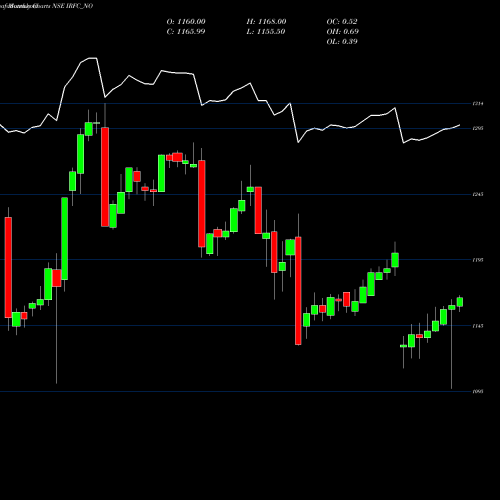The width and height of the screenshot is (500, 500).
Task: Click the 'H: 1168.00' high price value
Action: [266, 22]
